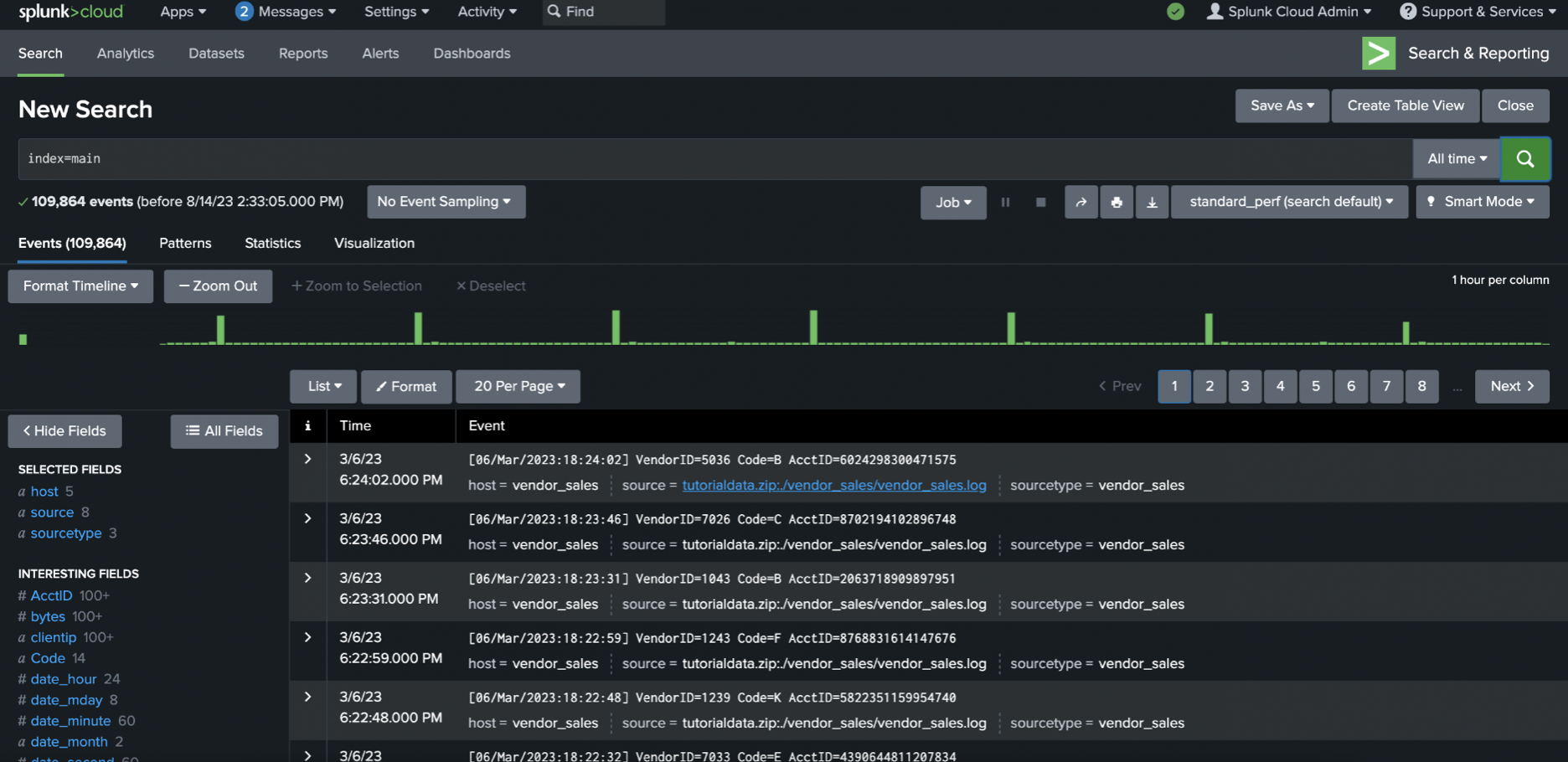The height and width of the screenshot is (762, 1568).
Task: Go to Dashboards tab
Action: coord(472,53)
